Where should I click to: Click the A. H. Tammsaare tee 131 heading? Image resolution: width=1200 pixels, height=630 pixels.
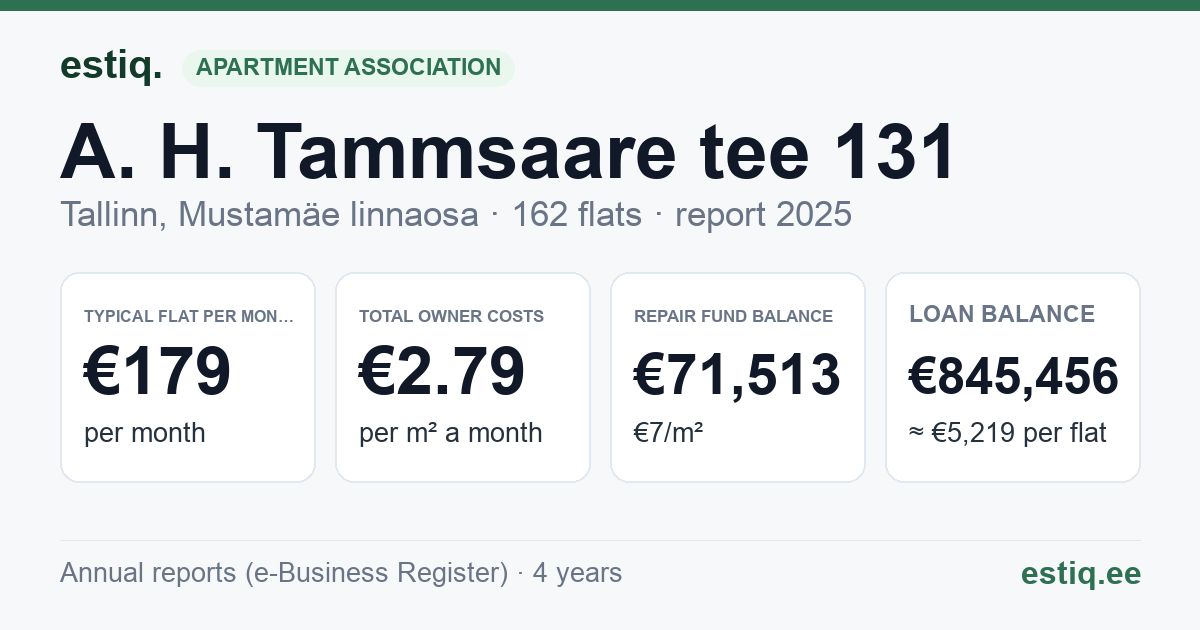(509, 153)
